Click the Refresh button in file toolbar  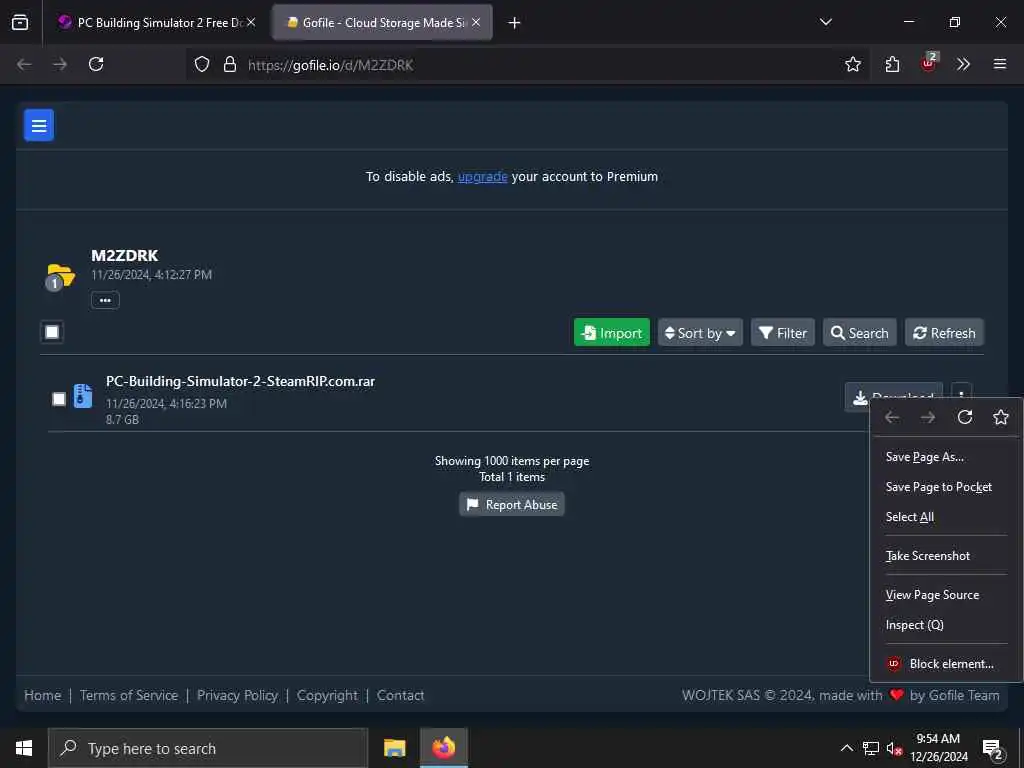(x=944, y=333)
